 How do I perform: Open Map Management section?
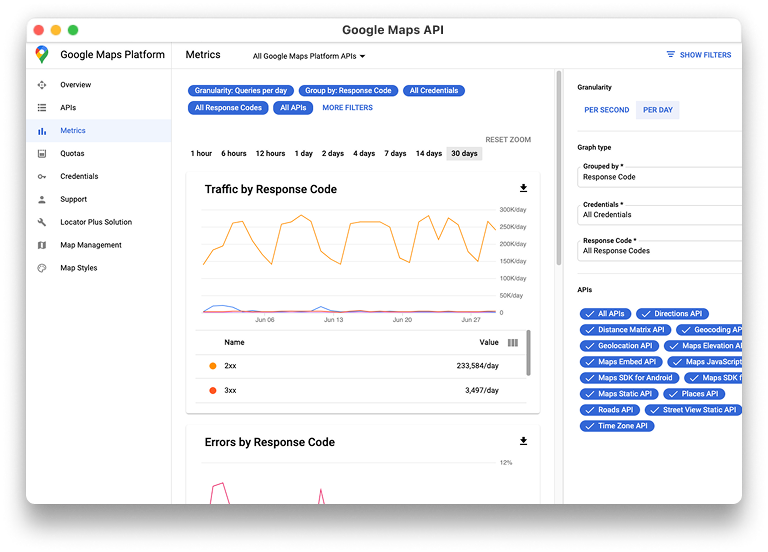91,245
